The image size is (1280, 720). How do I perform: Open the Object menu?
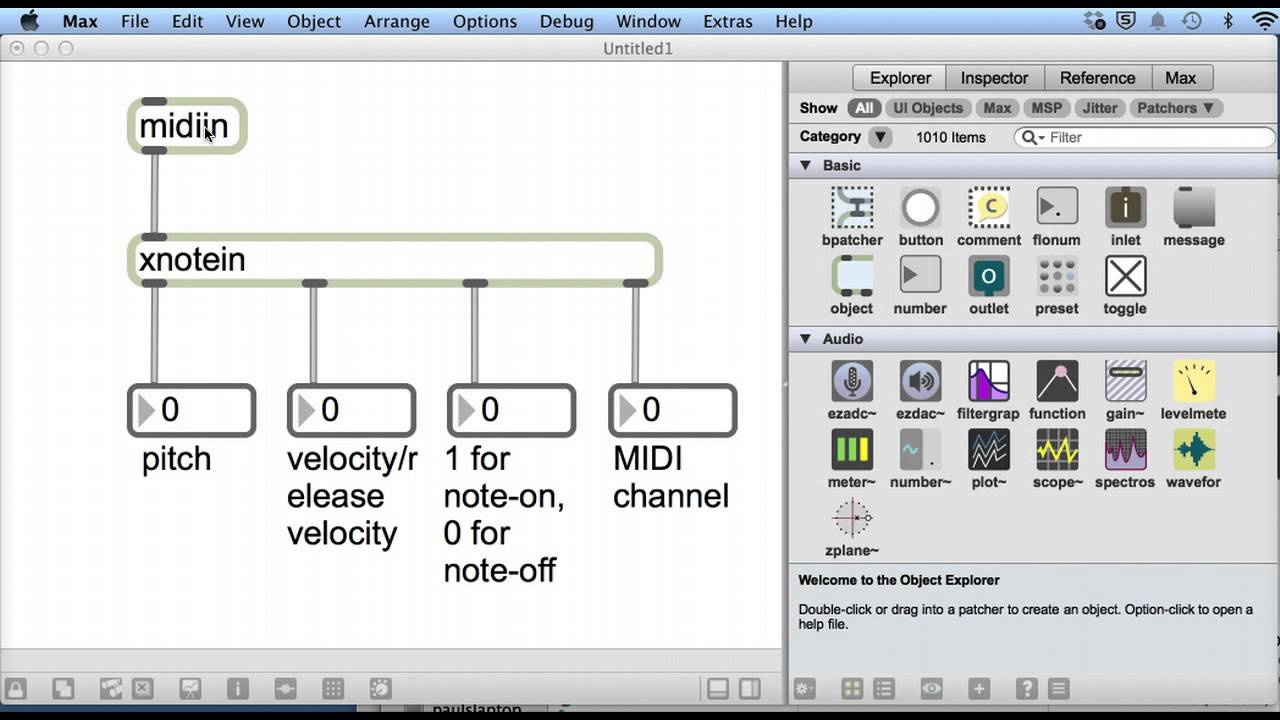click(x=314, y=21)
